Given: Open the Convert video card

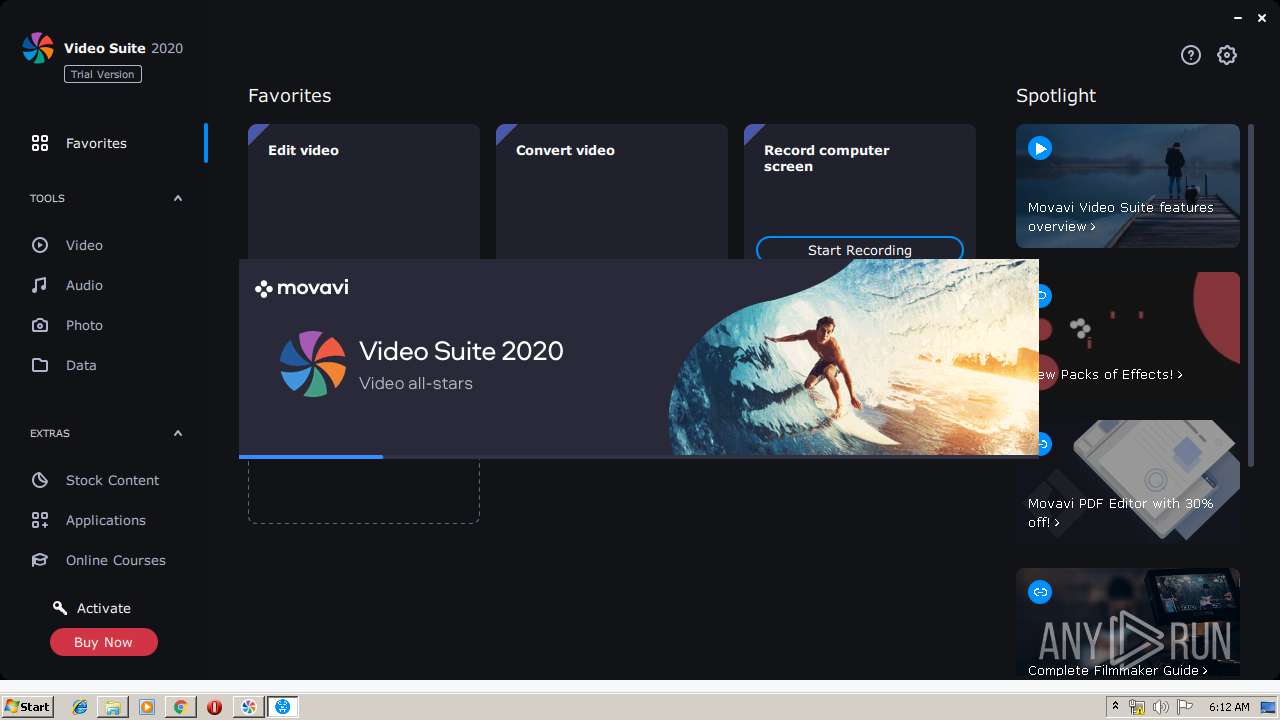Looking at the screenshot, I should (612, 191).
